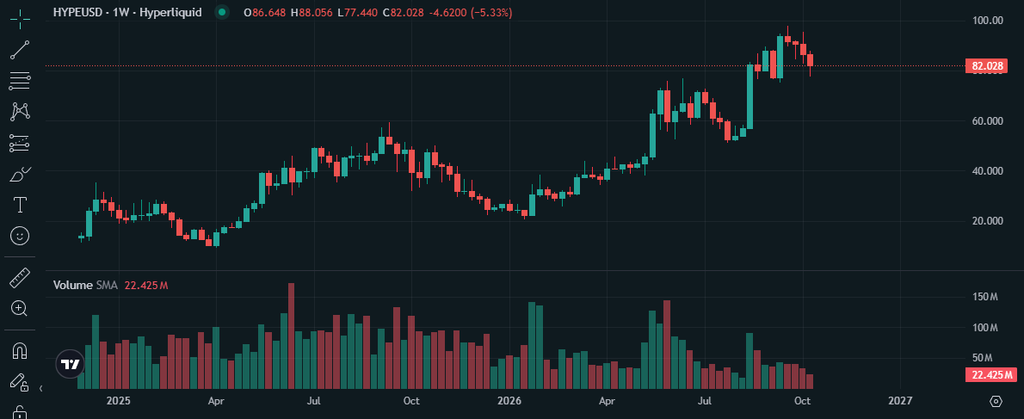The width and height of the screenshot is (1024, 419).
Task: Open the forecasting and measurement tools
Action: [20, 143]
